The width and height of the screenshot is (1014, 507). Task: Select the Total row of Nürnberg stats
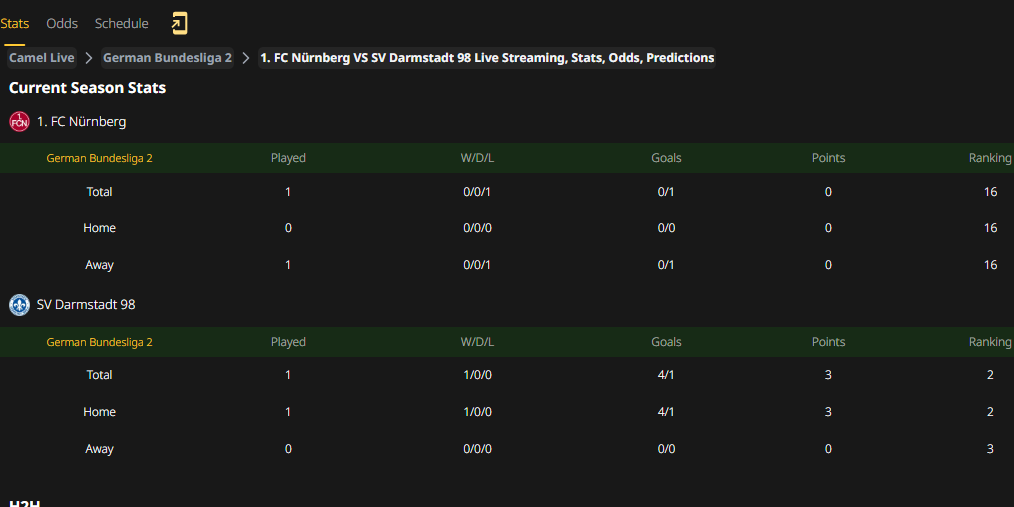(507, 192)
